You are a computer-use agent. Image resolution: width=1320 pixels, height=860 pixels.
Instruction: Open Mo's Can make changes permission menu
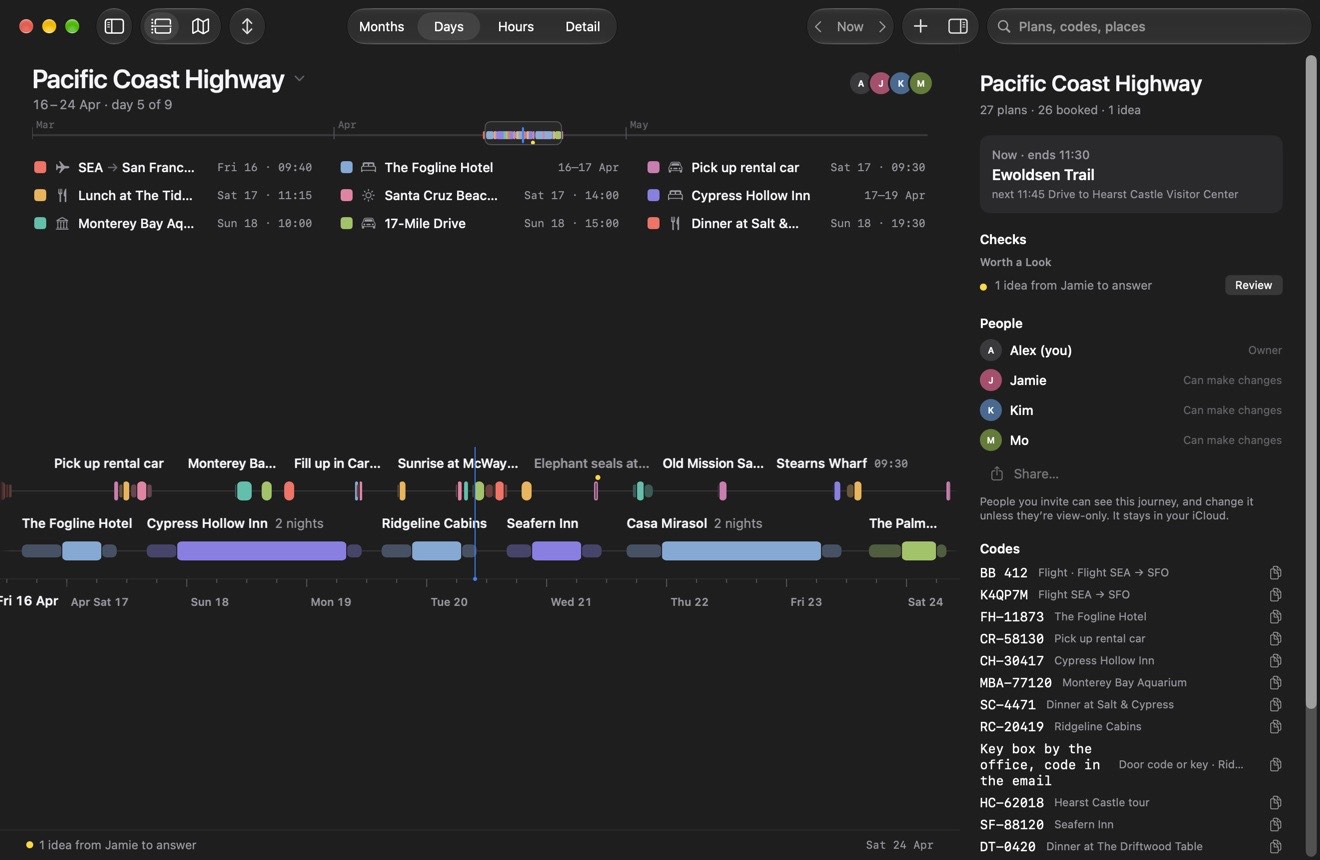tap(1232, 440)
